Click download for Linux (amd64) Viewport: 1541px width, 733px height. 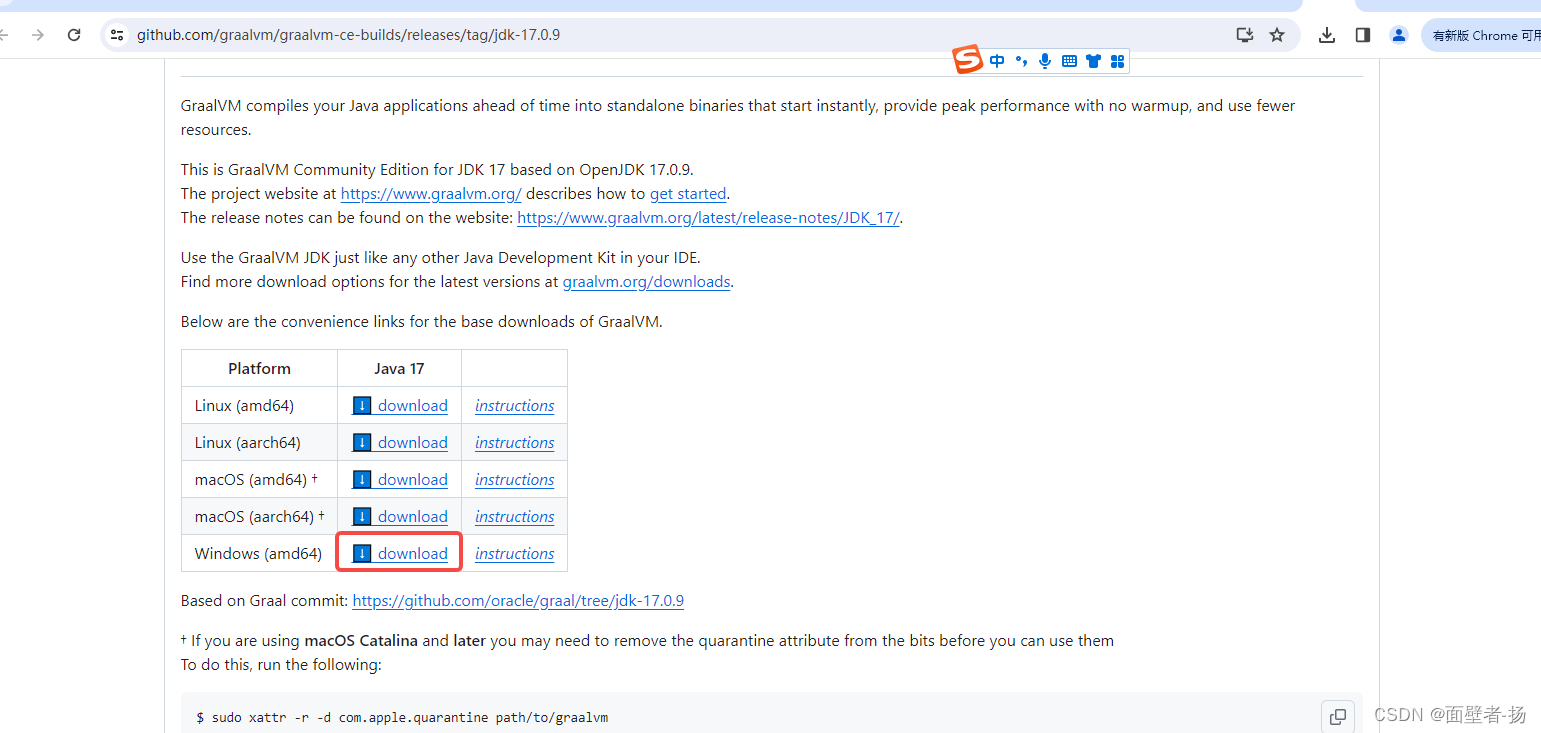[400, 406]
